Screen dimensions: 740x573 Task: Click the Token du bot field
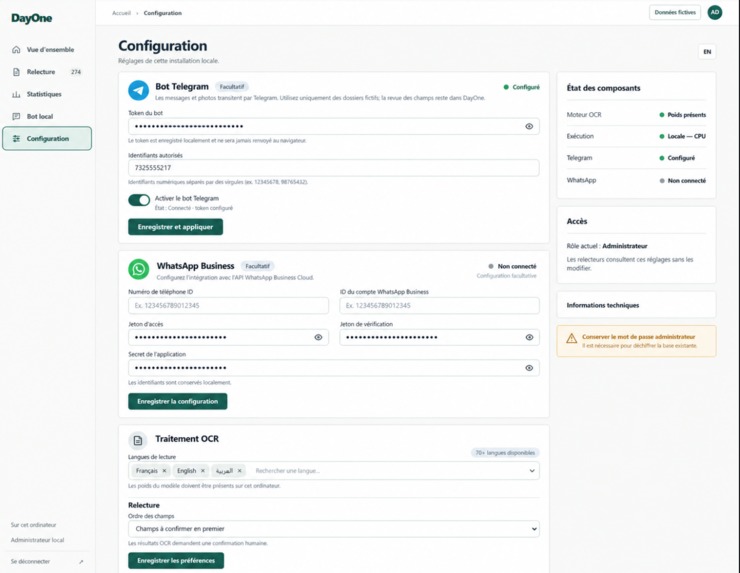[x=334, y=126]
